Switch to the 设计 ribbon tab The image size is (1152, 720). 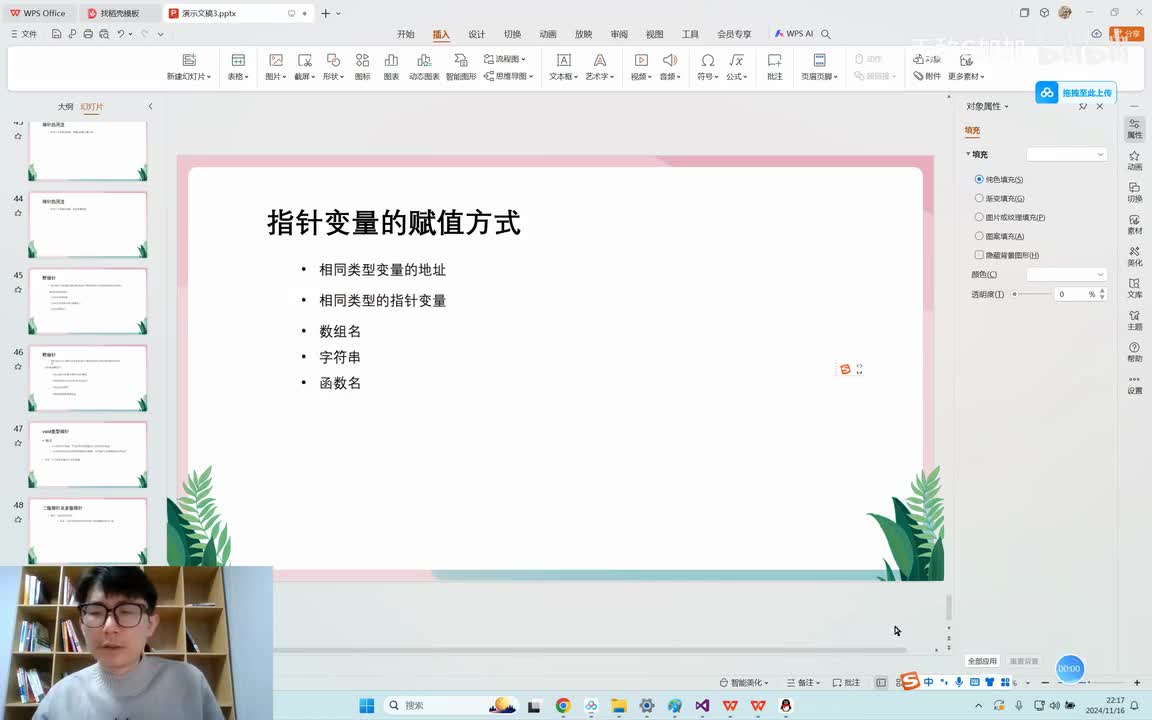coord(477,34)
